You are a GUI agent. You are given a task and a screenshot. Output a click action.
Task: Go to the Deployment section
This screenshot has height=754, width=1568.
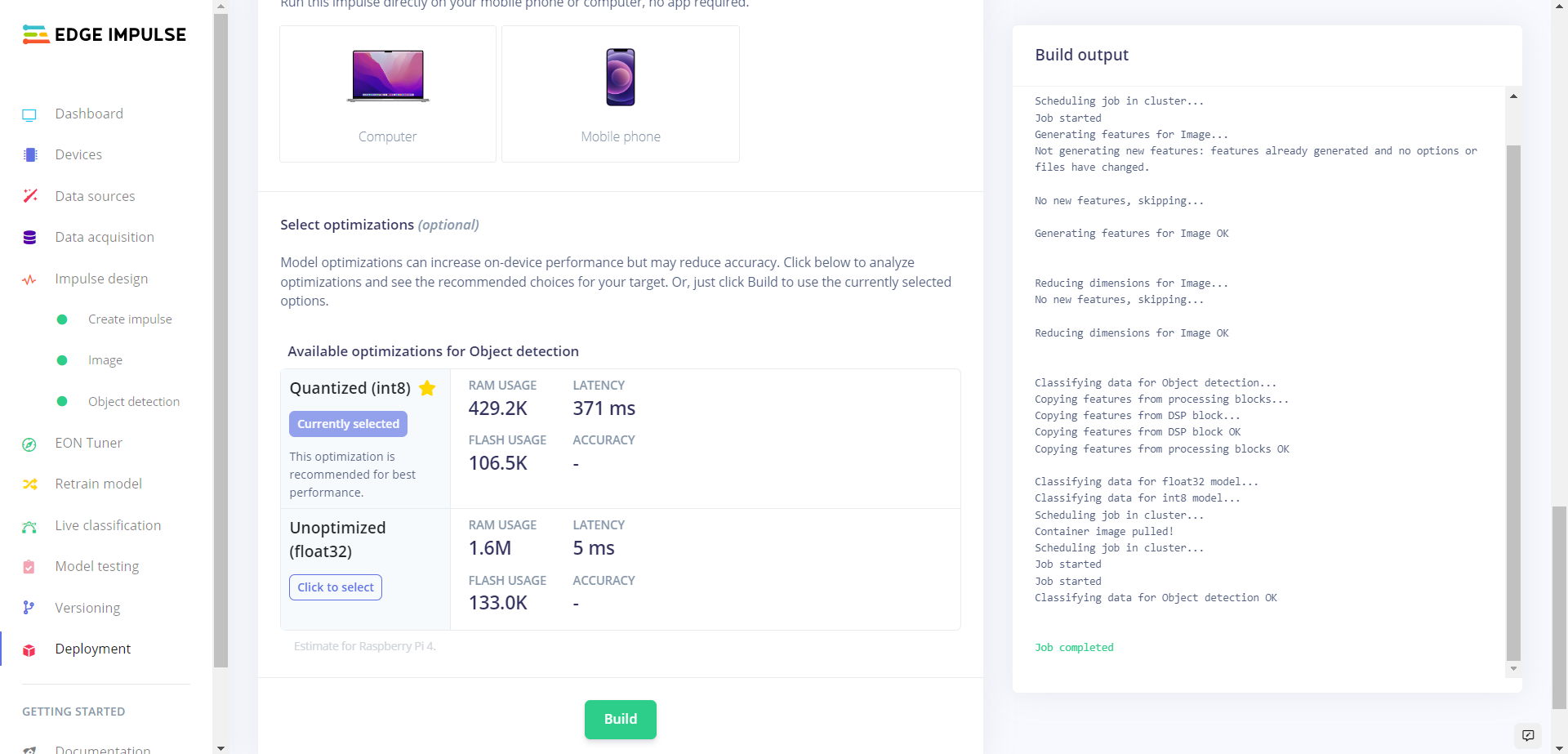[92, 649]
